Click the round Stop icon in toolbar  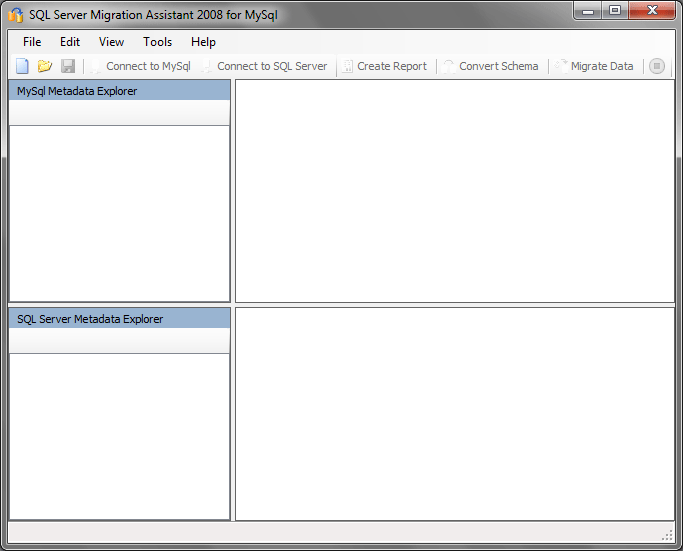tap(657, 66)
